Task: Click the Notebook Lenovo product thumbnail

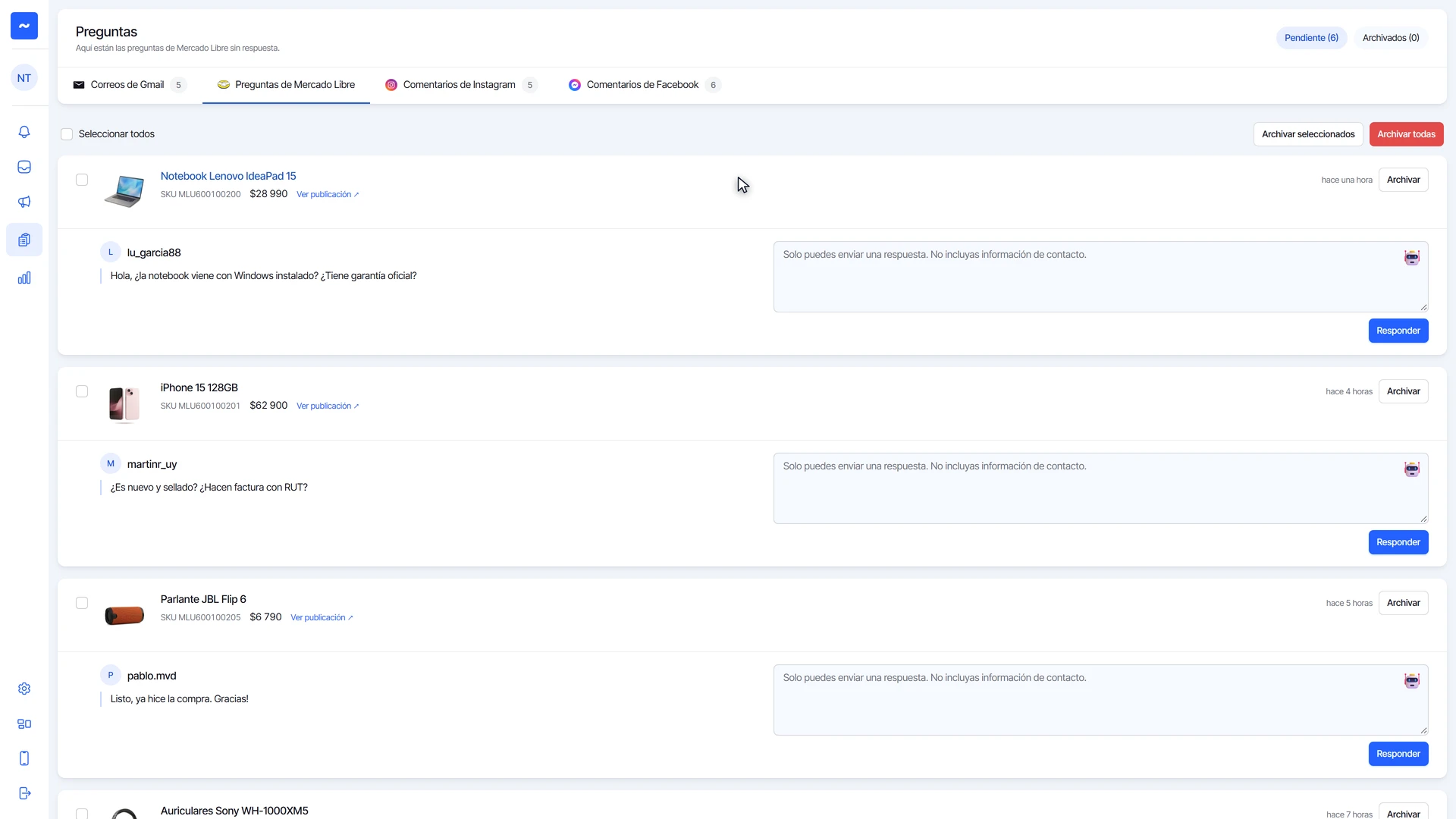Action: point(124,190)
